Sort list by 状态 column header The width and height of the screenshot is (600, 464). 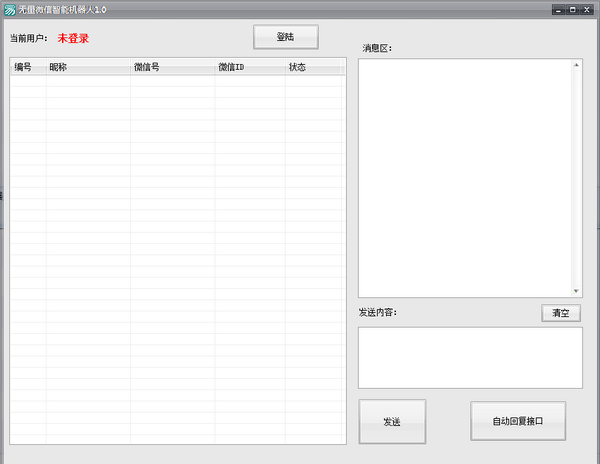pyautogui.click(x=313, y=67)
